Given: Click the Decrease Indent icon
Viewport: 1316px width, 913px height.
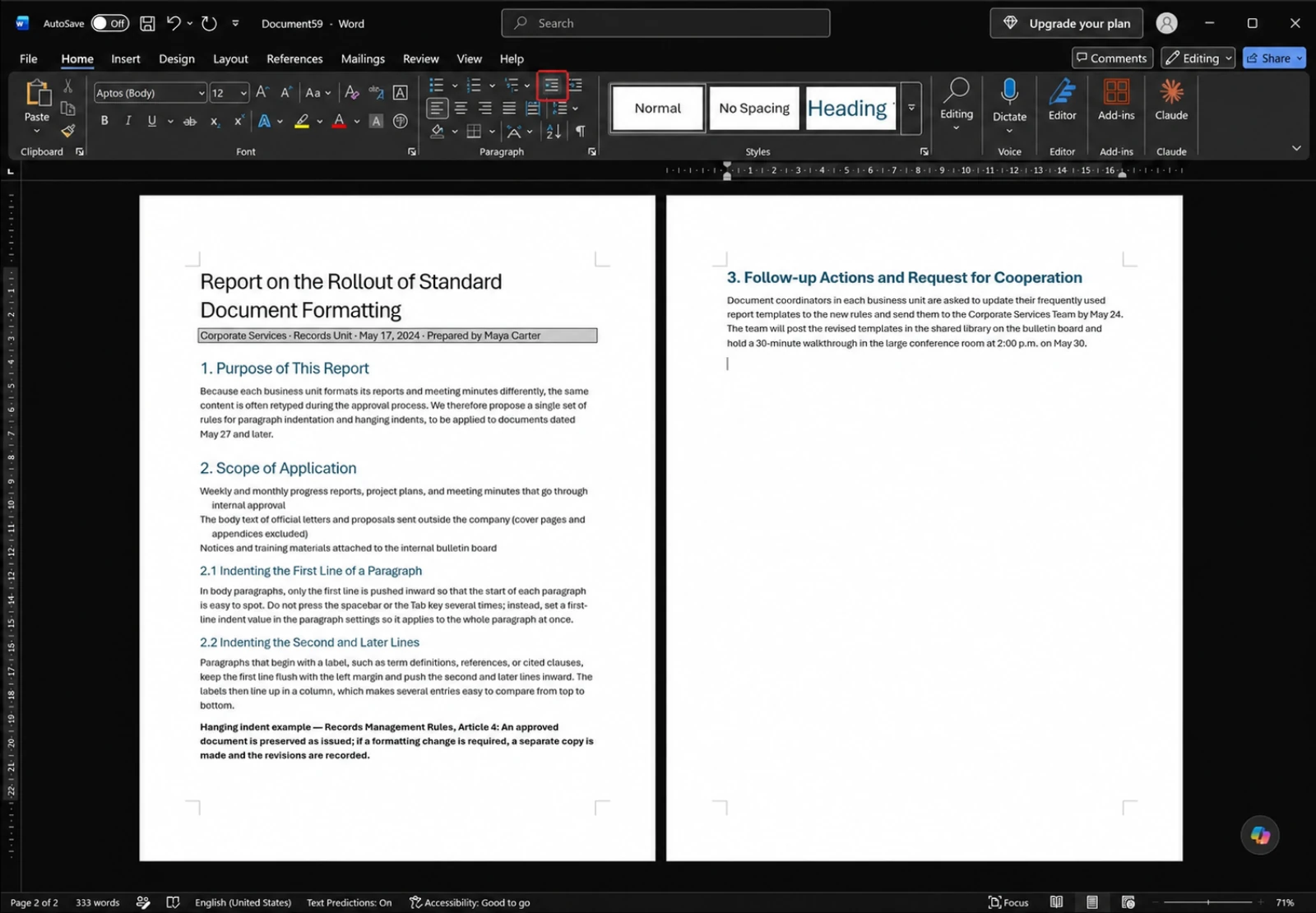Looking at the screenshot, I should point(551,85).
